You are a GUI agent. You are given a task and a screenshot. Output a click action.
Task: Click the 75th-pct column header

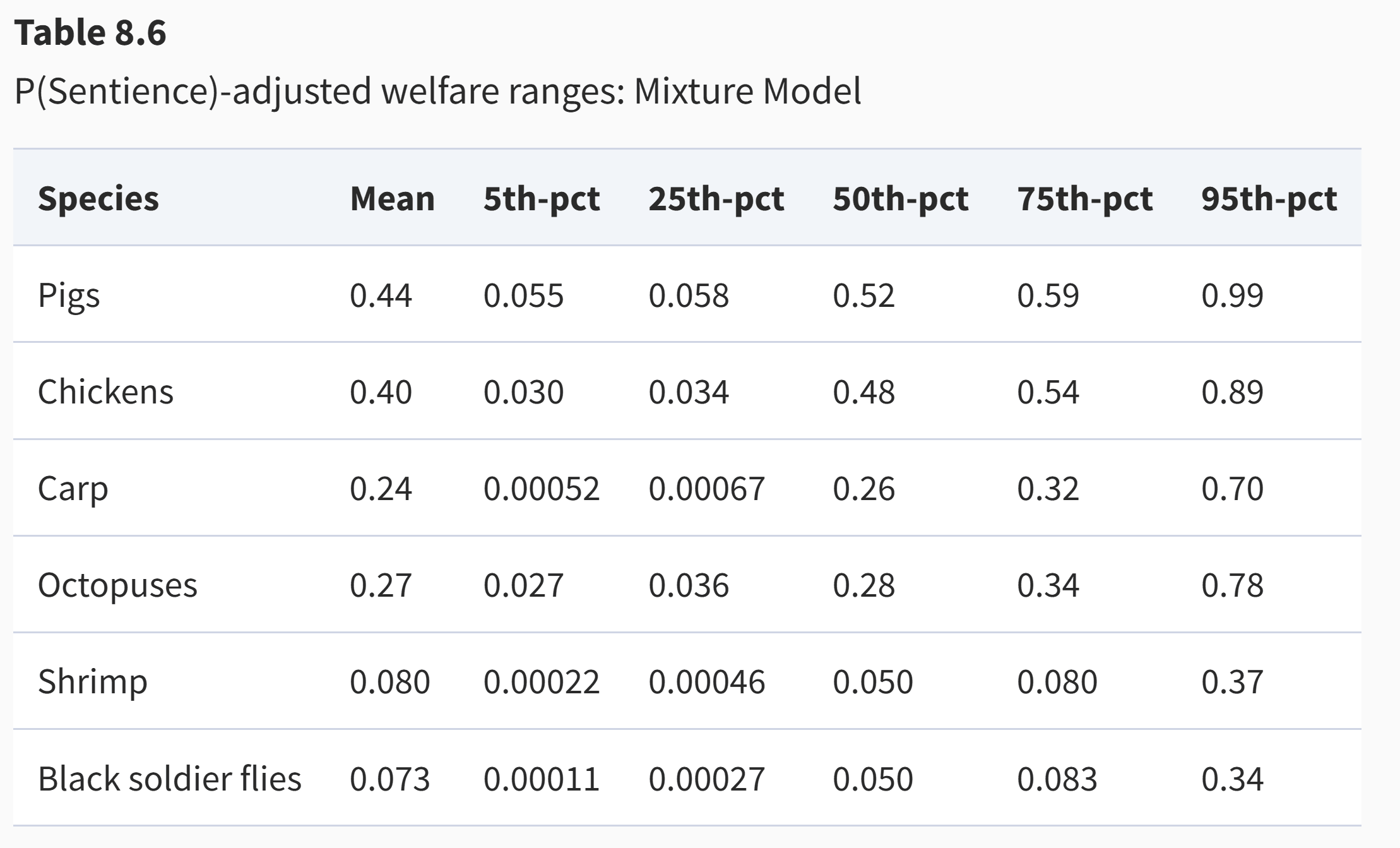click(1084, 198)
